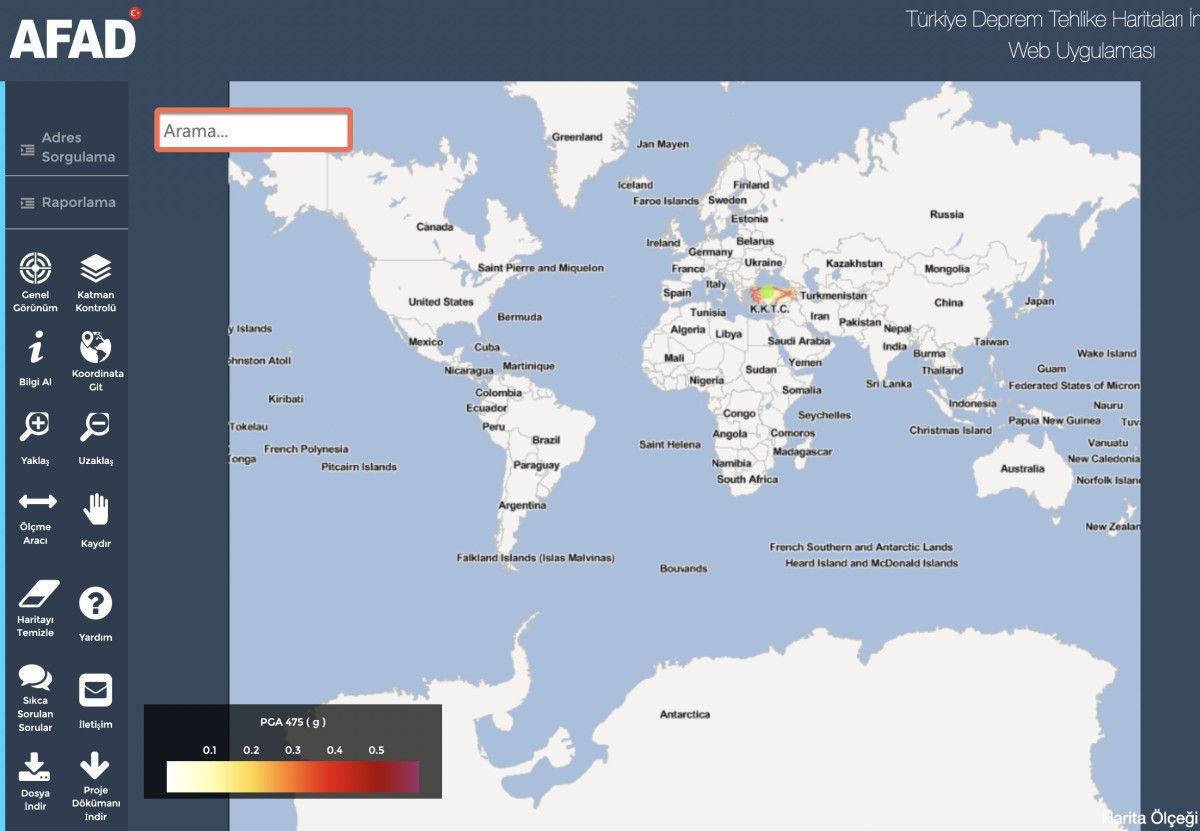Viewport: 1200px width, 831px height.
Task: Choose the Kaydır hand pan tool
Action: (96, 509)
